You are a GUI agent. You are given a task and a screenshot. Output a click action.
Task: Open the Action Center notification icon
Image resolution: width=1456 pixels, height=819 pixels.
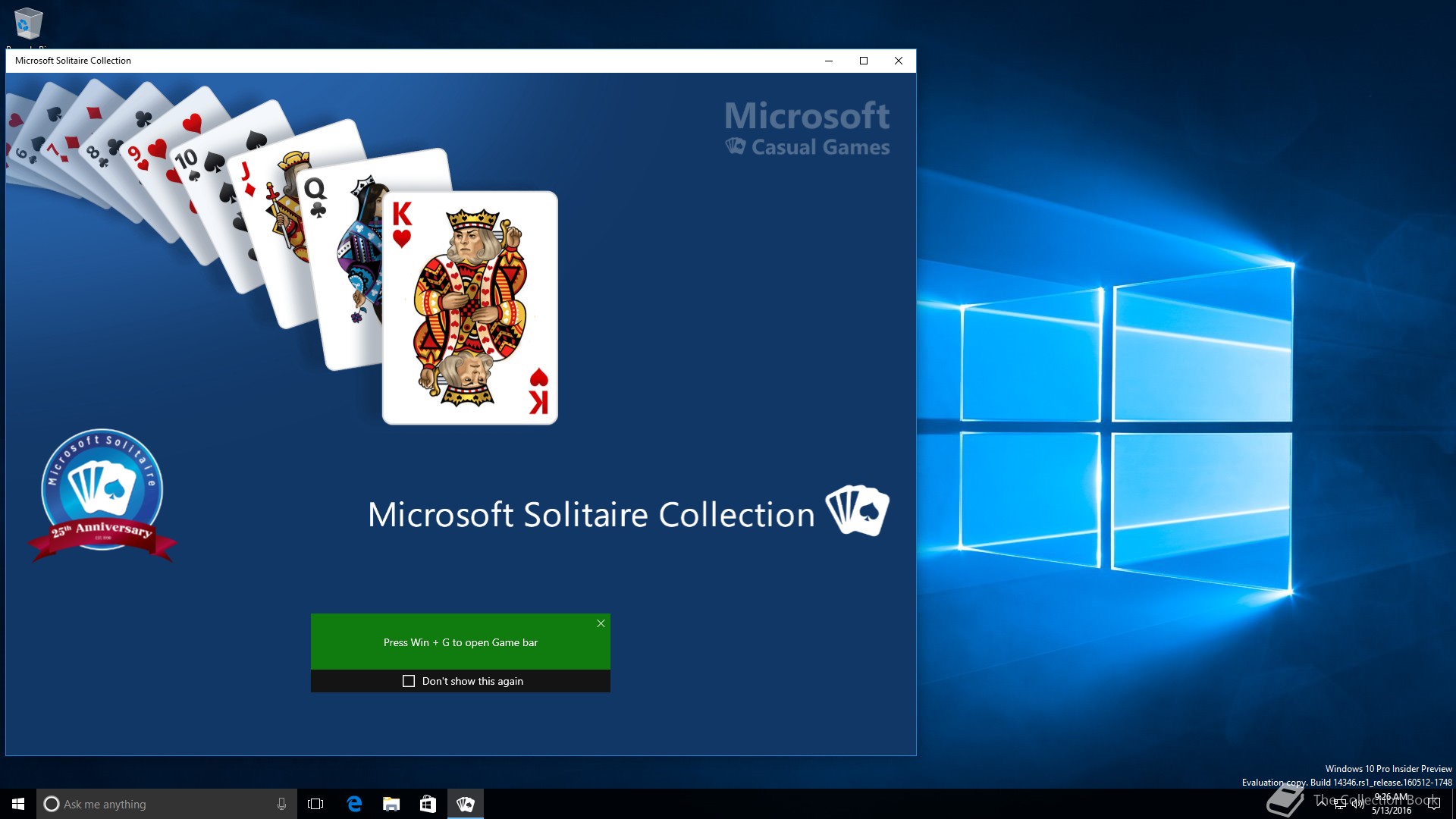coord(1433,804)
